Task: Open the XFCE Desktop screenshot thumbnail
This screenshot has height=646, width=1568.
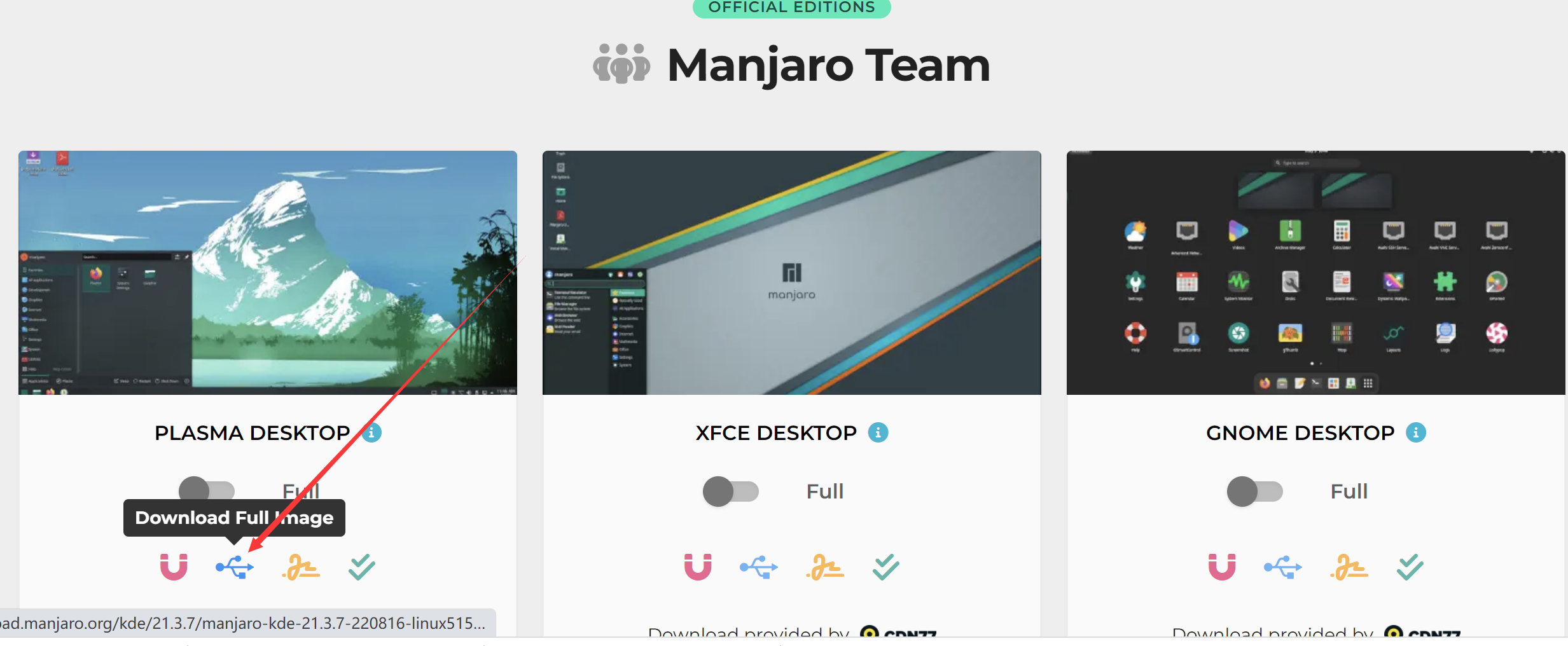Action: tap(792, 273)
